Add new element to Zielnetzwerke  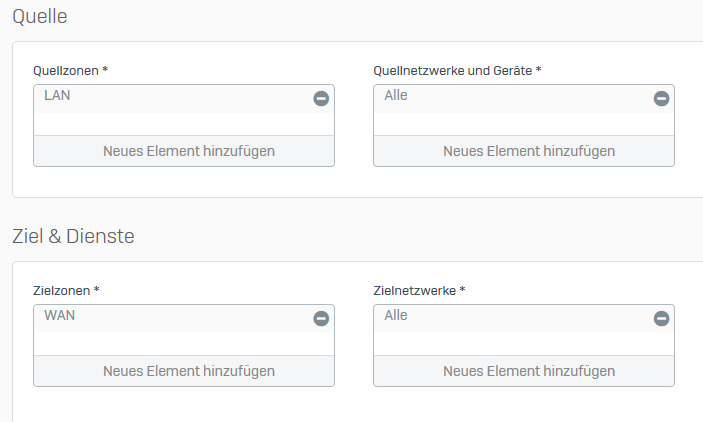[528, 371]
